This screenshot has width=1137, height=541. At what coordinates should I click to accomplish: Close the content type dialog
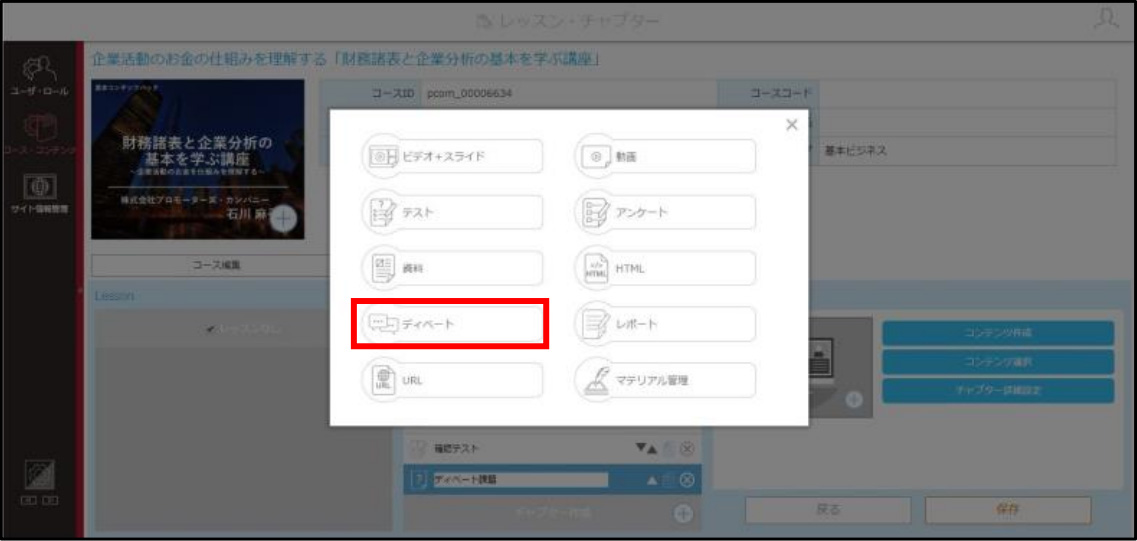point(792,125)
